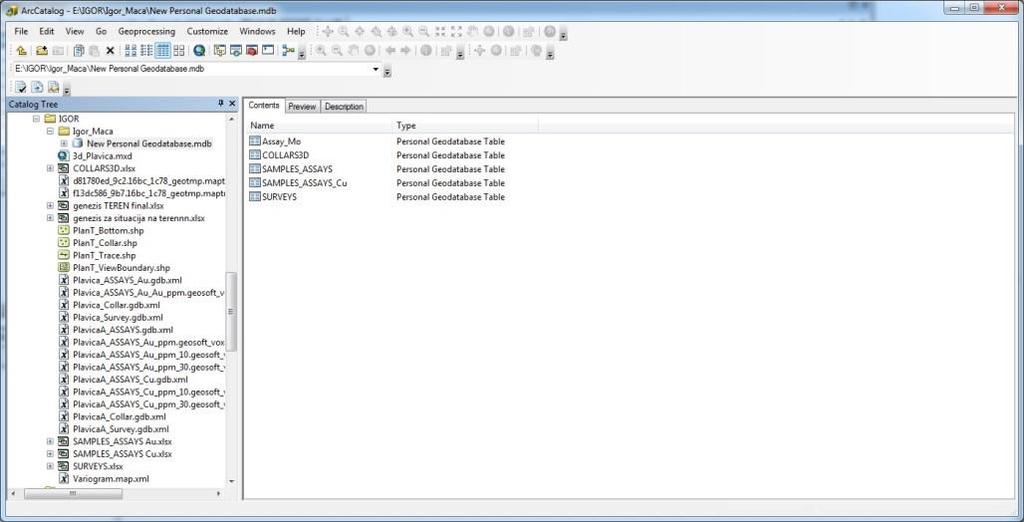Select the Details view toolbar button
Screen dimensions: 1024x522
(x=163, y=50)
